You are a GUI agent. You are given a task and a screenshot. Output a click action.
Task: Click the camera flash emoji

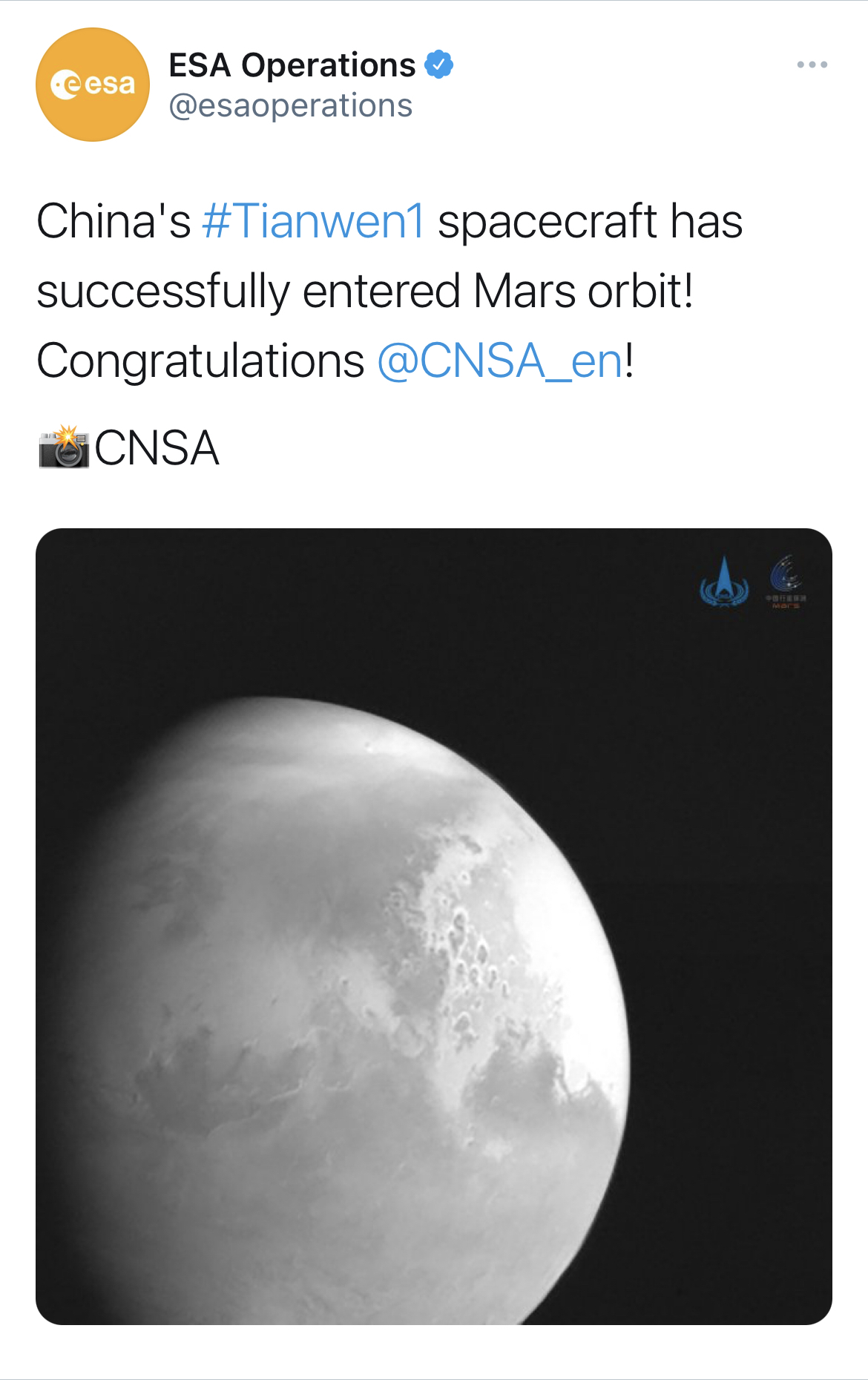point(64,447)
